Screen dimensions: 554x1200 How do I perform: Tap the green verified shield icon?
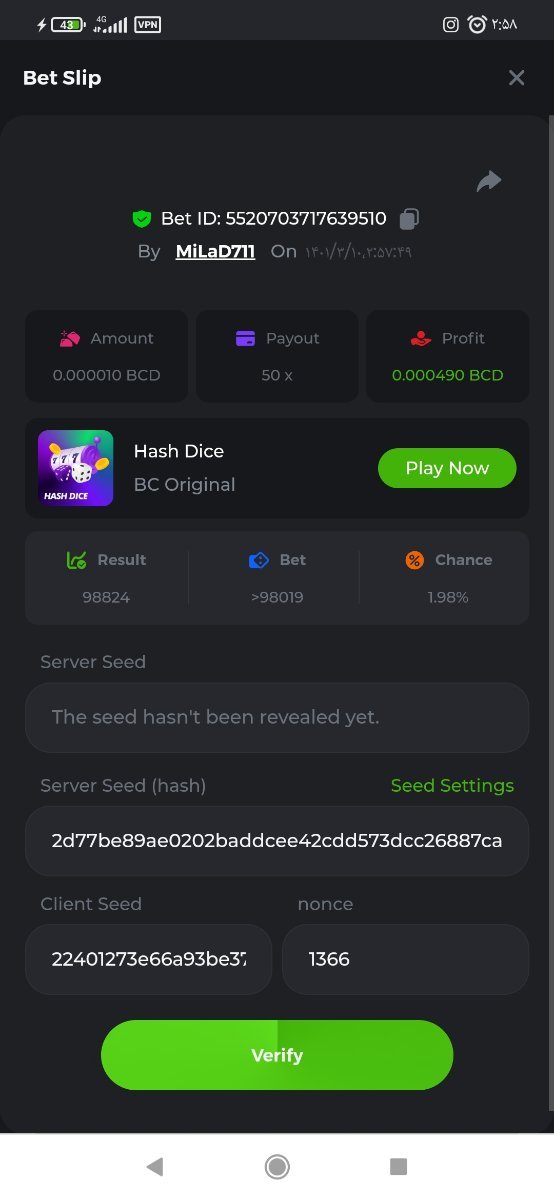point(141,218)
